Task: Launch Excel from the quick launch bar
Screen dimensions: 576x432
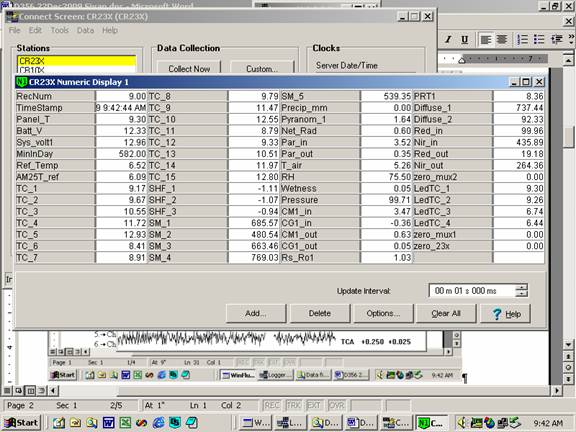Action: click(125, 423)
